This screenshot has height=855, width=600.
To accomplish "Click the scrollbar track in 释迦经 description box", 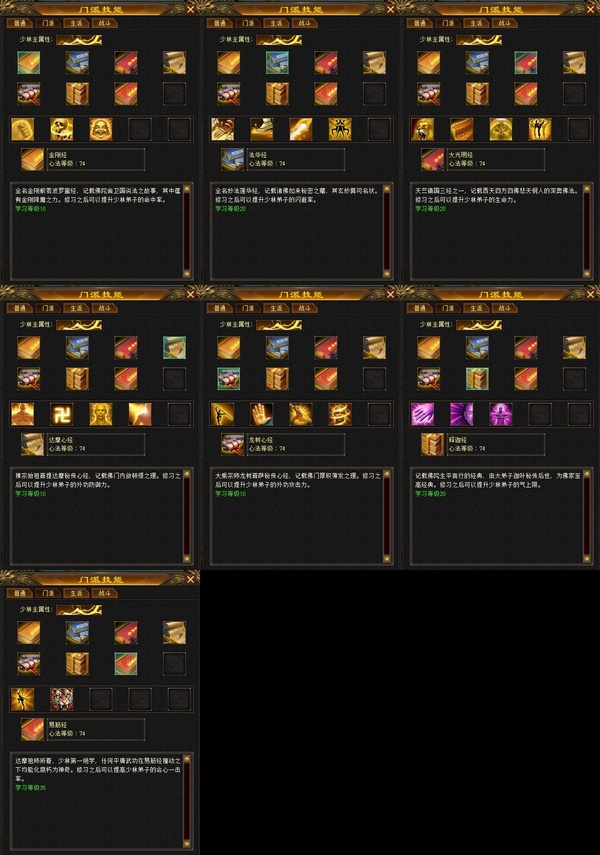I will [x=587, y=516].
